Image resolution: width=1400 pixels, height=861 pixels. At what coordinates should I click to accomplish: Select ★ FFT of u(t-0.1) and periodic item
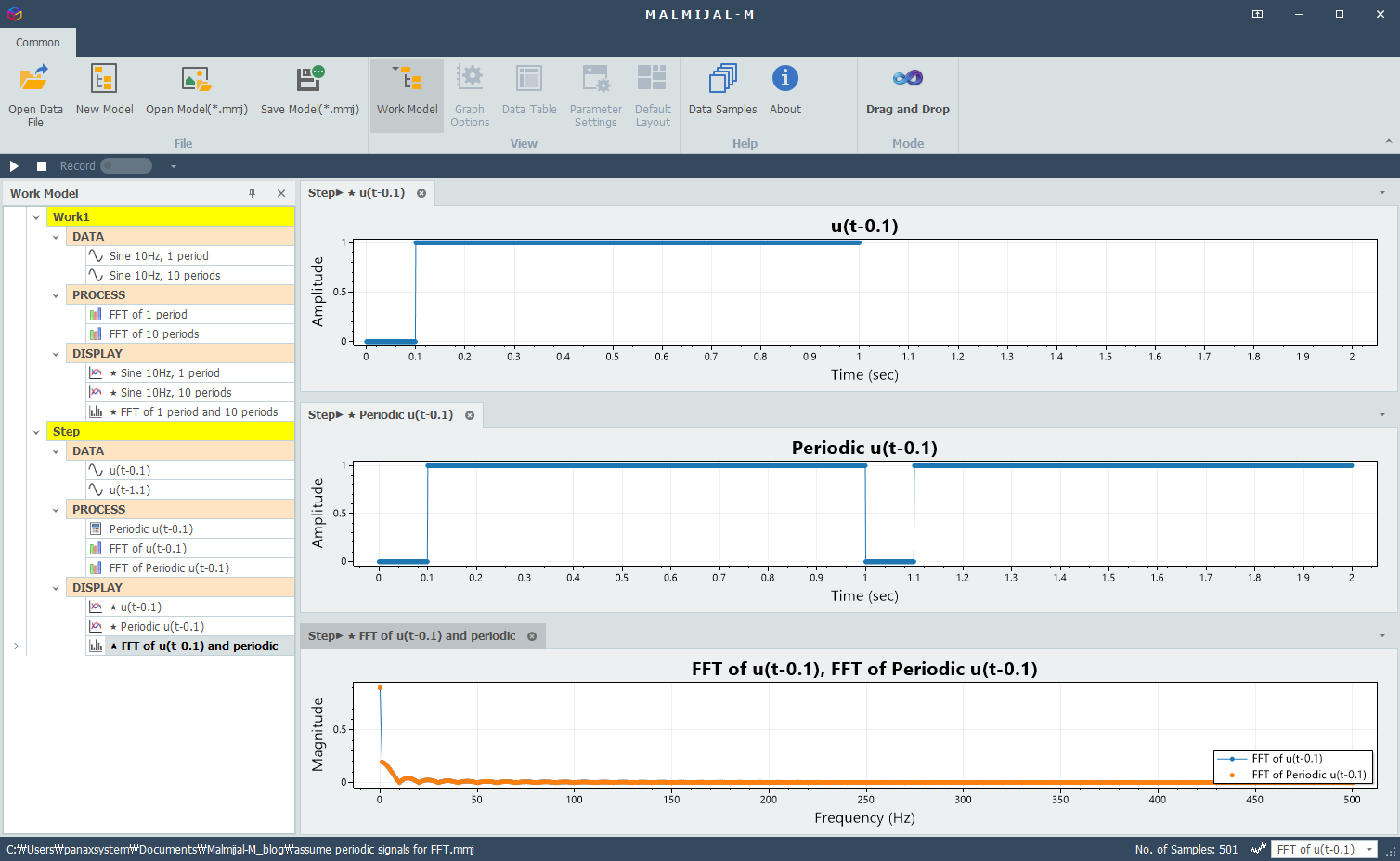coord(189,646)
